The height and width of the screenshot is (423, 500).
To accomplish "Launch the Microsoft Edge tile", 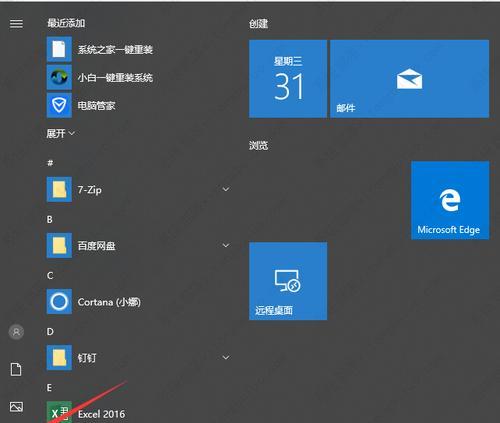I will point(450,200).
